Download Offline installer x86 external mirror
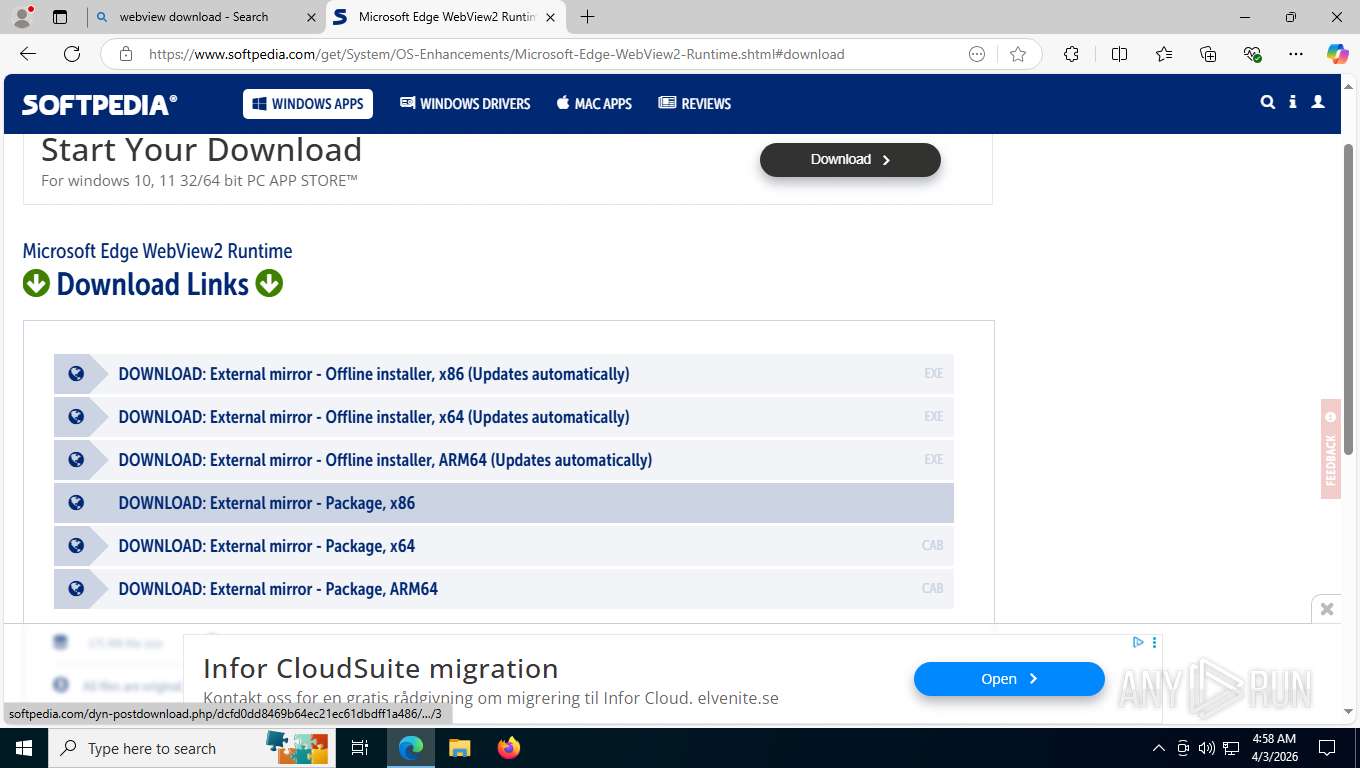This screenshot has width=1360, height=768. 504,374
